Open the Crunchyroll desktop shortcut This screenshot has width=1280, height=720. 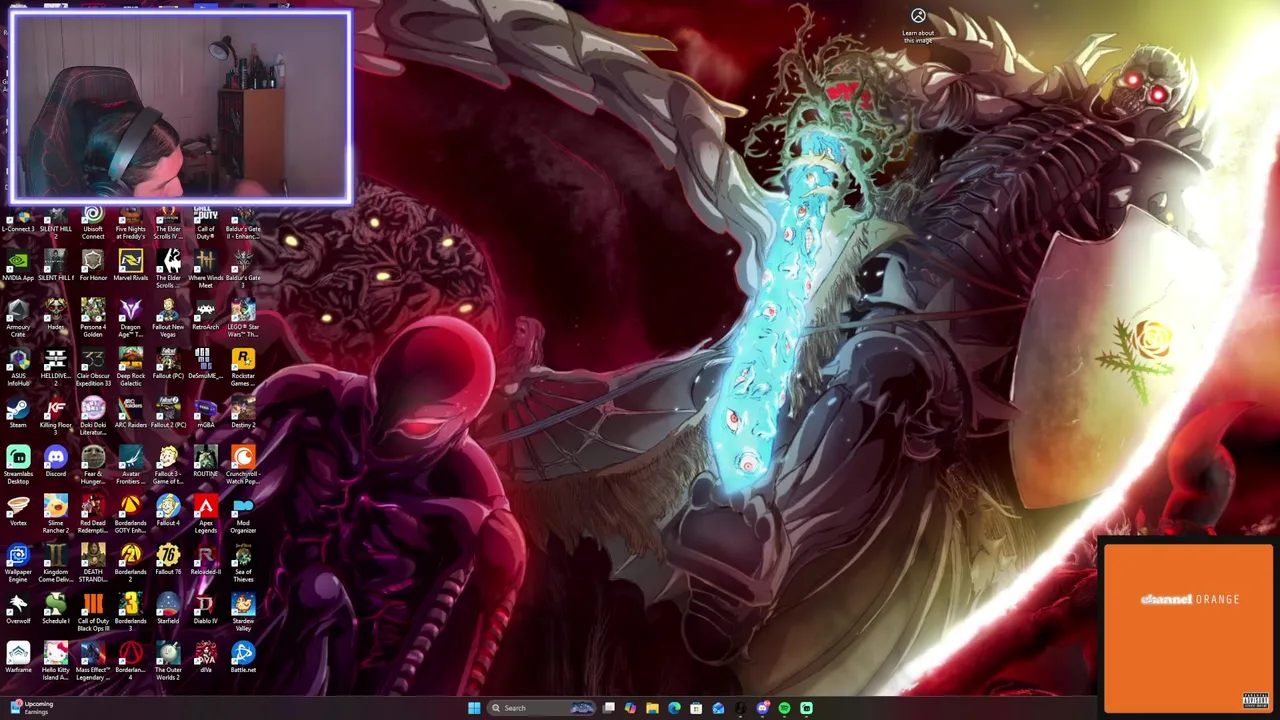click(243, 465)
